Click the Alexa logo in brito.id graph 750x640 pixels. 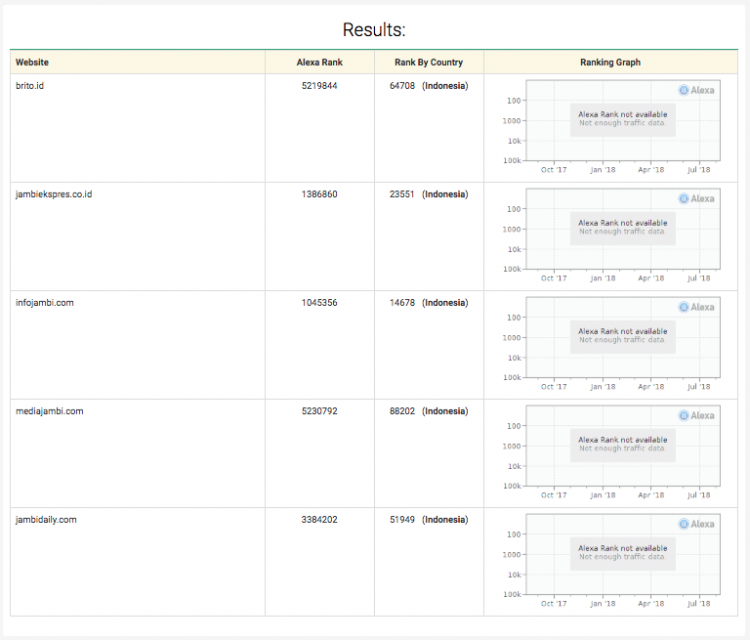coord(697,90)
